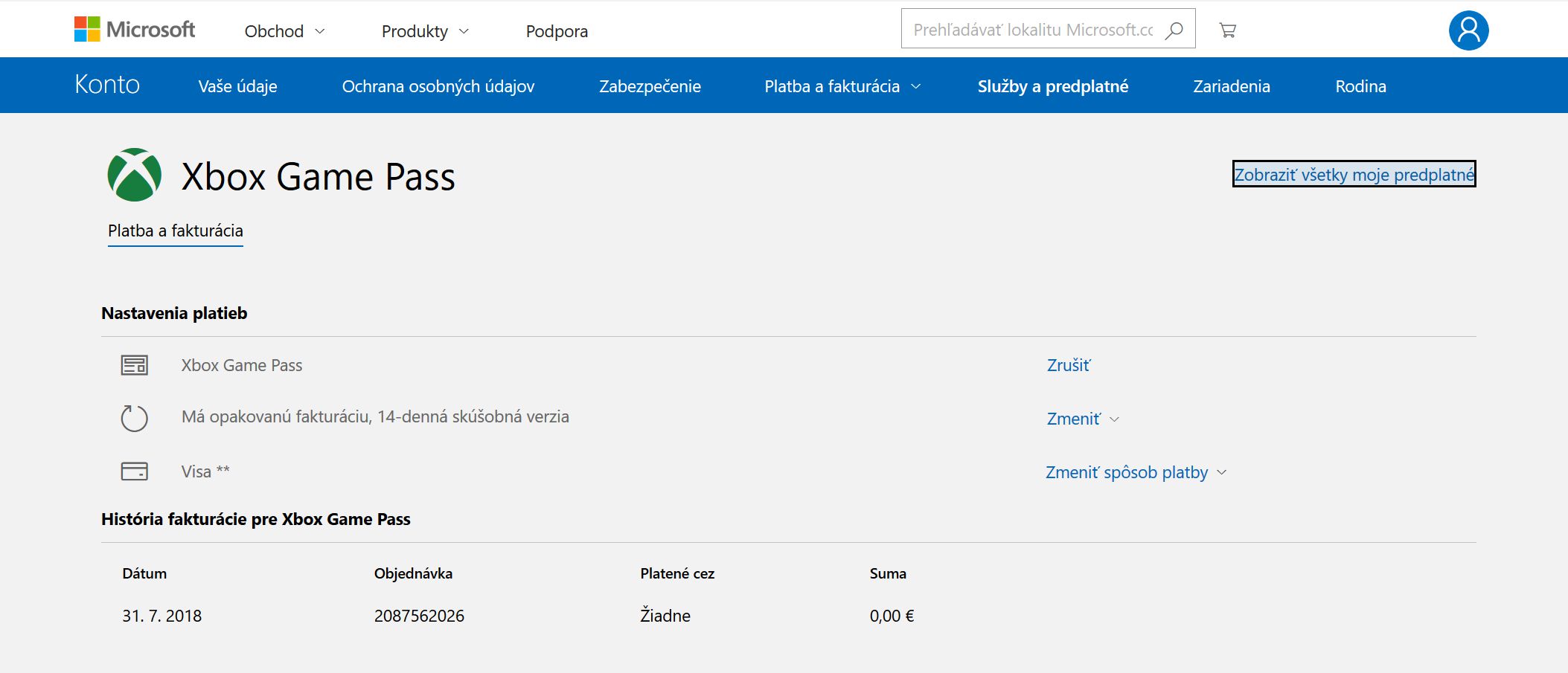Click the subscription card icon beside Xbox Game Pass
The width and height of the screenshot is (1568, 673).
pos(135,365)
